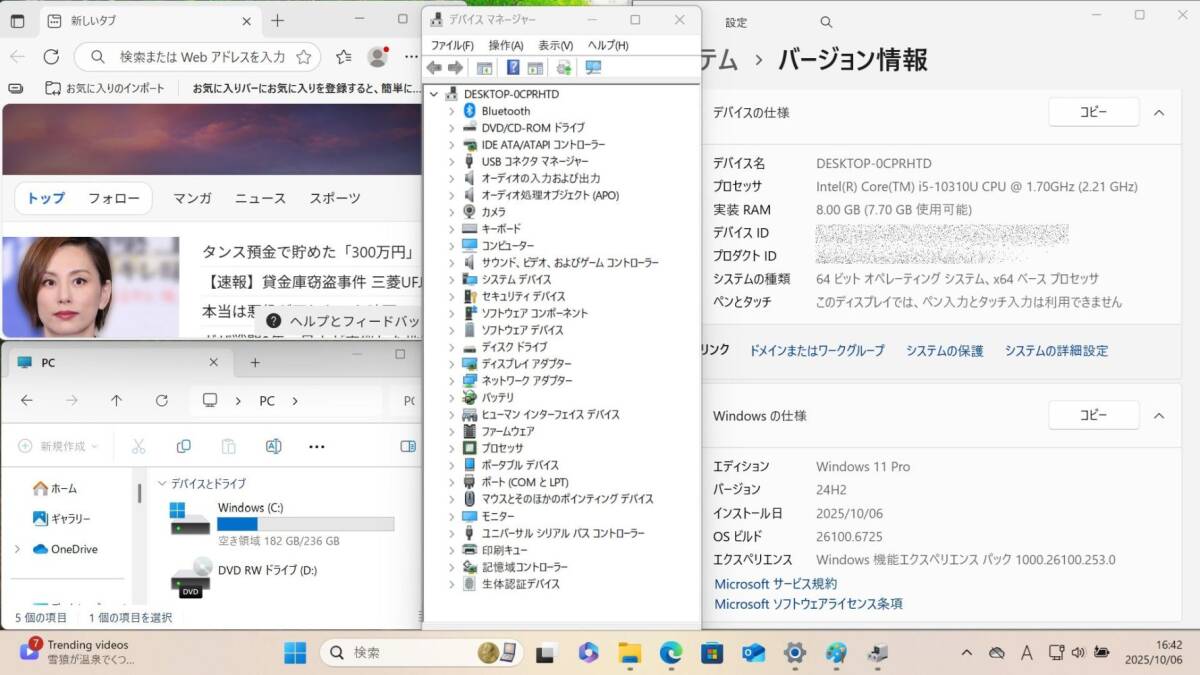Screen dimensions: 1200x675
Task: Switch to the ニュース tab in Edge
Action: 260,198
